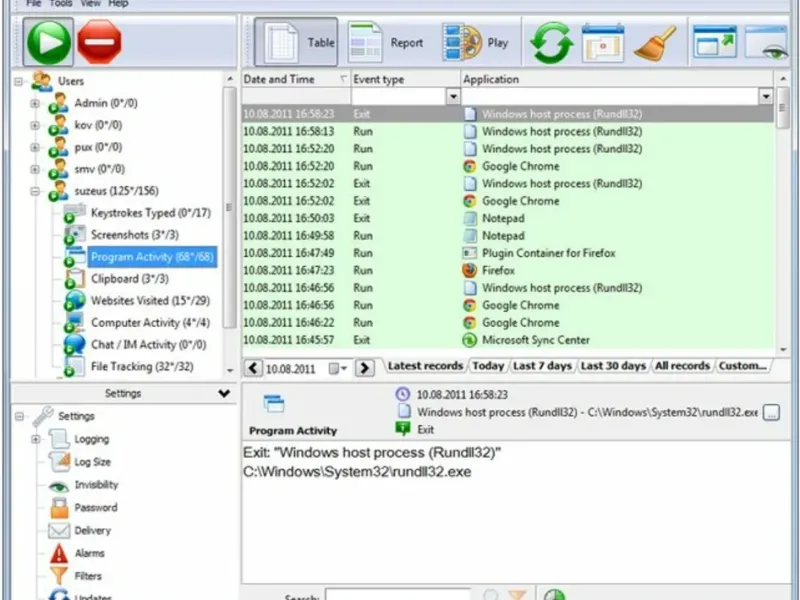Go to the previous day
The height and width of the screenshot is (600, 800).
pos(253,368)
